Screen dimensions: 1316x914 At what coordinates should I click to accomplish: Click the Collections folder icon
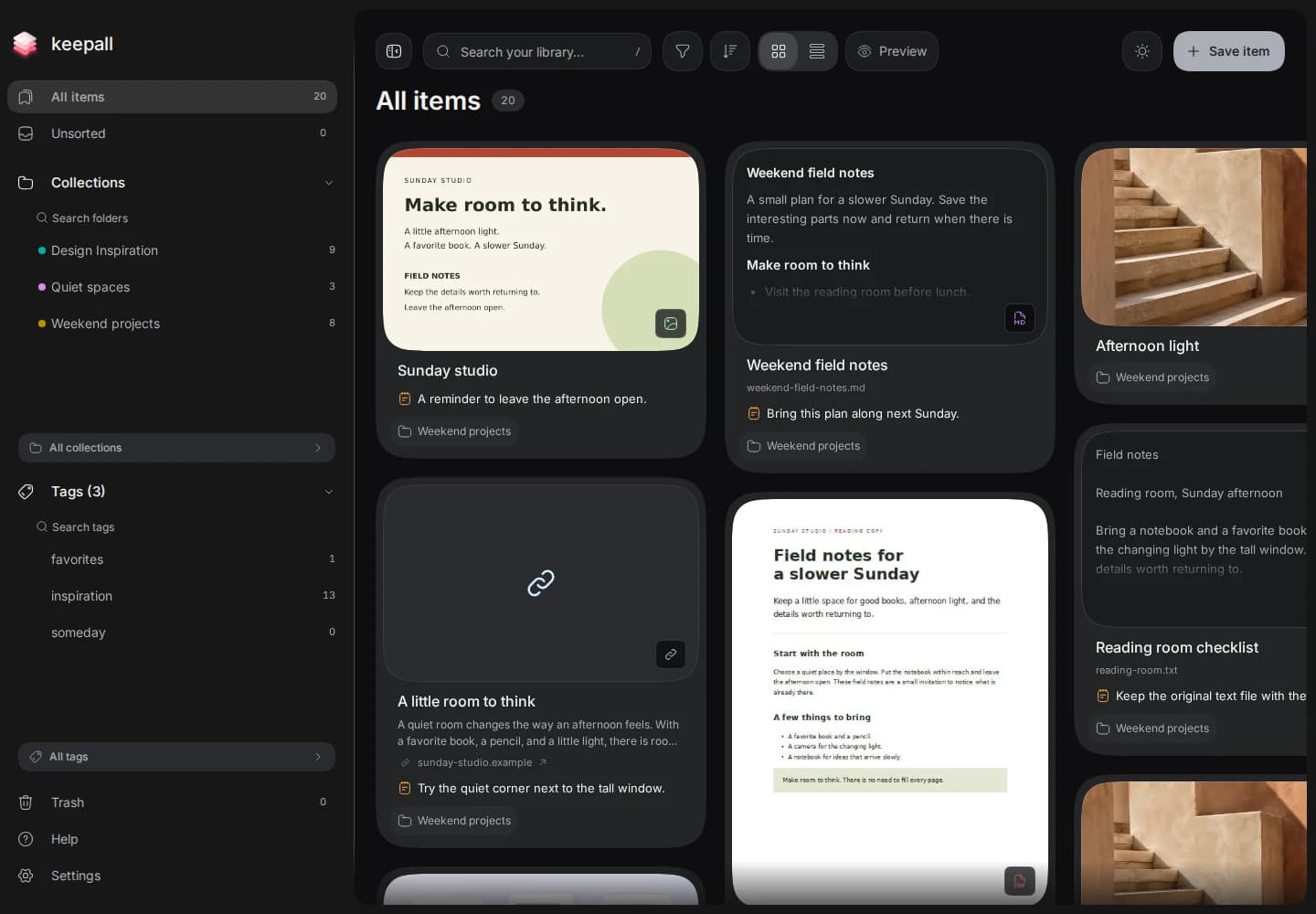point(26,183)
